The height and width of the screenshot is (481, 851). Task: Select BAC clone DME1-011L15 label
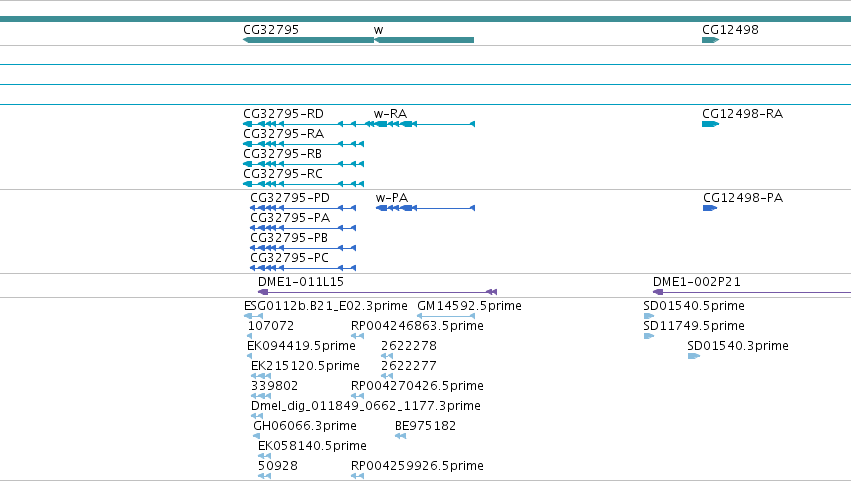tap(301, 282)
